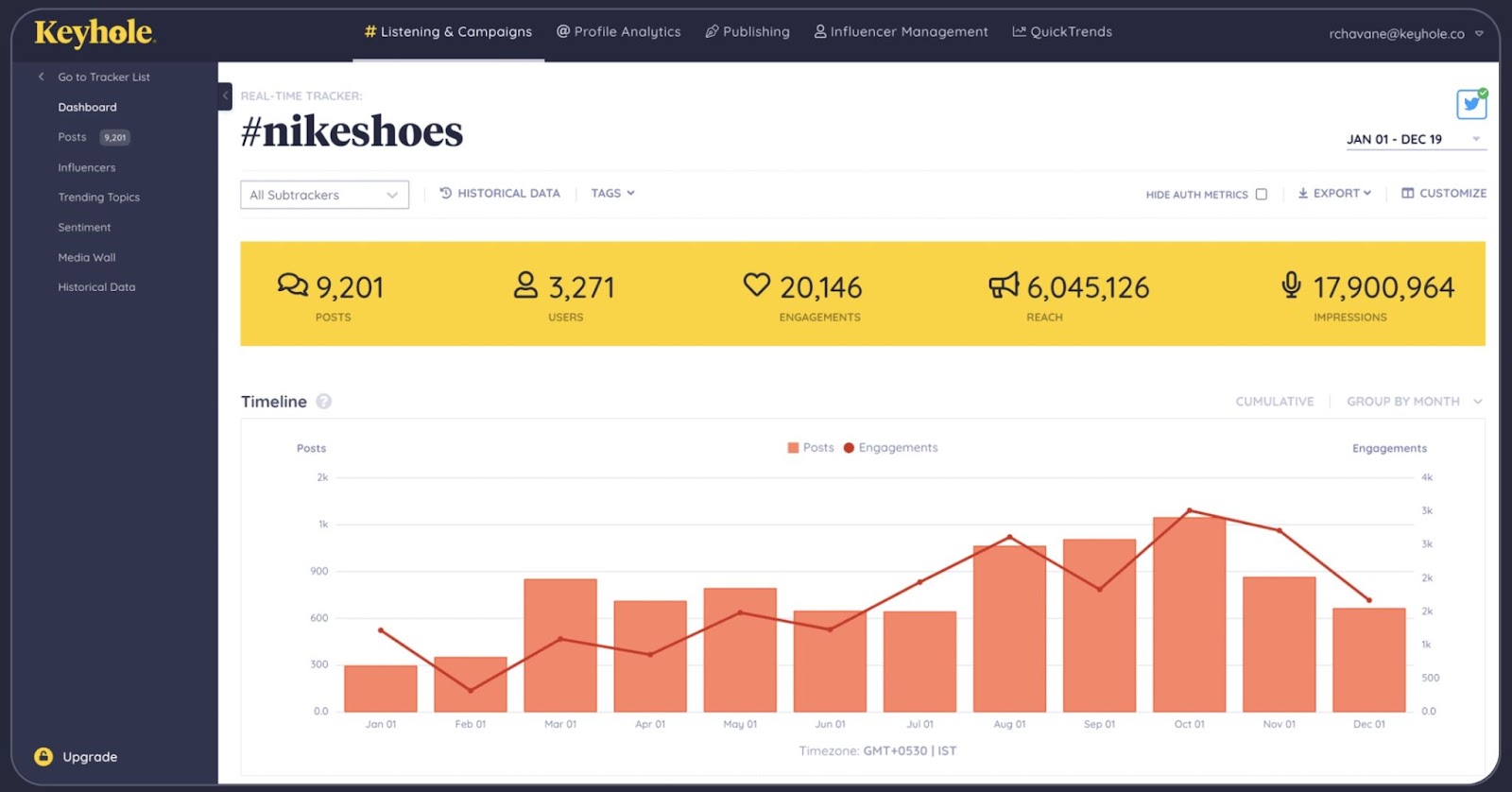Open the QuickTrends tab
This screenshot has height=792, width=1512.
click(x=1062, y=32)
